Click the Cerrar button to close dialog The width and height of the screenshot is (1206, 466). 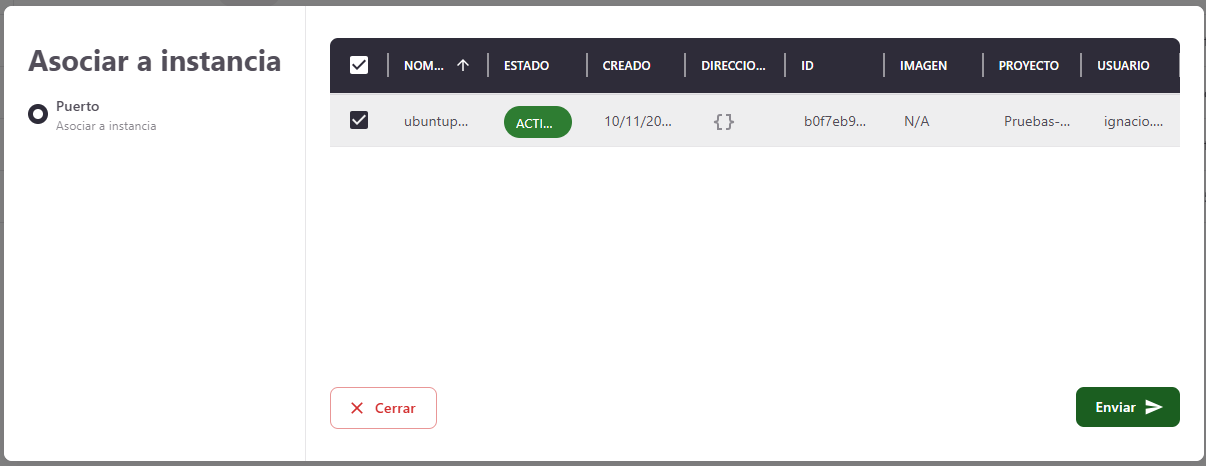click(383, 408)
